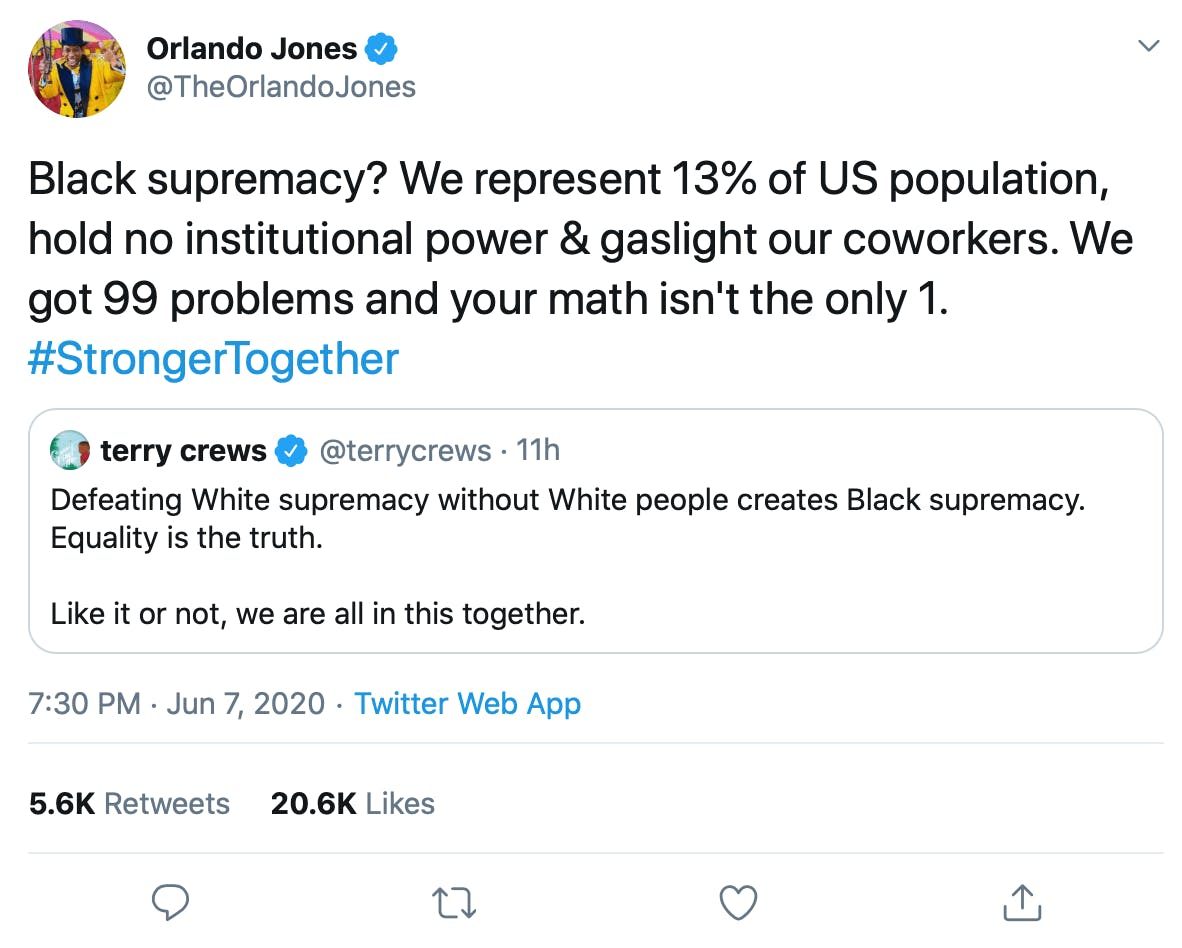This screenshot has width=1182, height=948.
Task: Click terry crews verified badge
Action: click(x=291, y=451)
